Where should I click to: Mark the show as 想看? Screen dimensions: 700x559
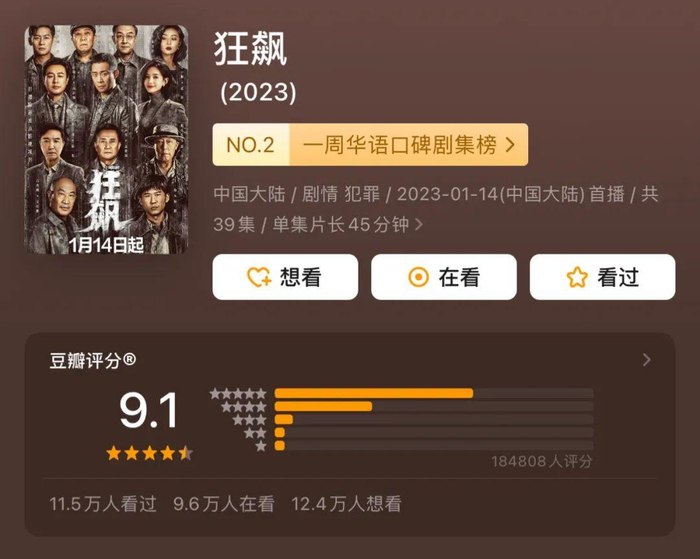285,278
